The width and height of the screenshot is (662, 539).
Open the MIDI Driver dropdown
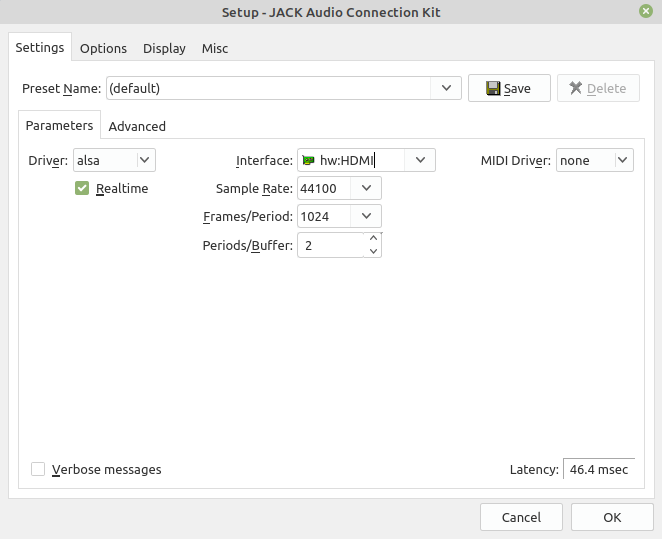(595, 160)
